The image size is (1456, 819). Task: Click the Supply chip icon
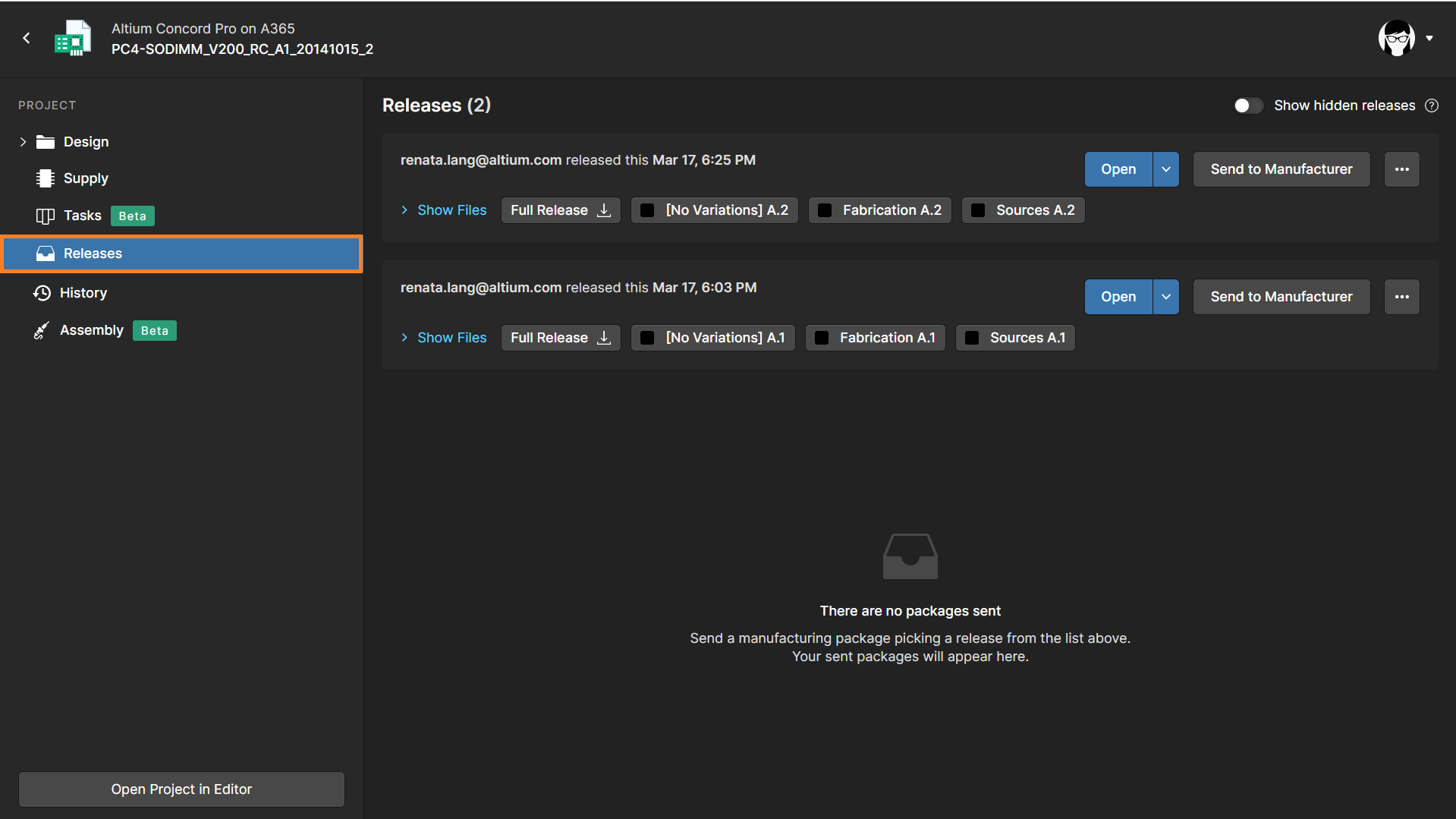tap(46, 178)
